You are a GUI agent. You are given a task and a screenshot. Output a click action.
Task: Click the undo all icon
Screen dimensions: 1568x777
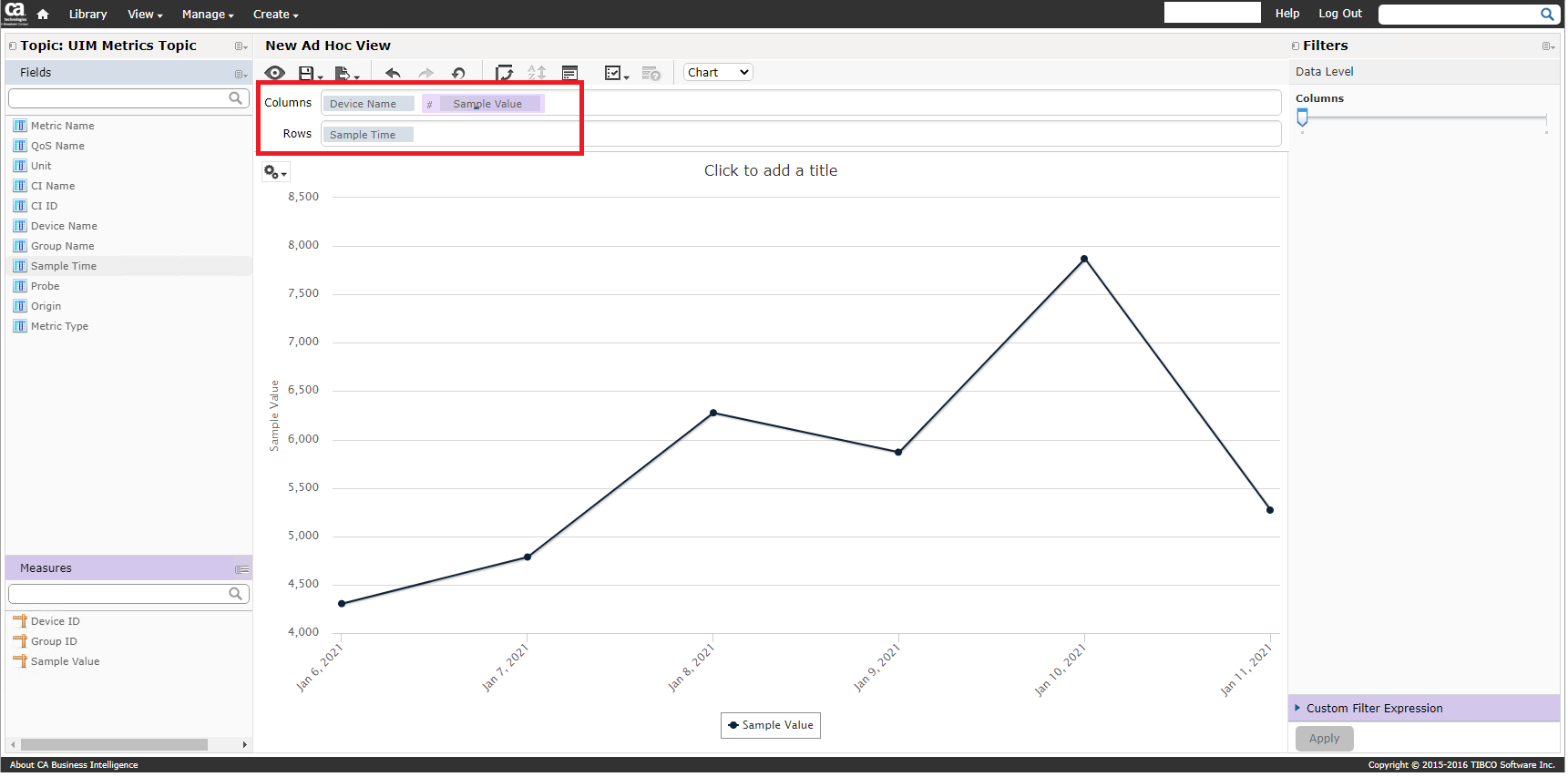(x=458, y=73)
